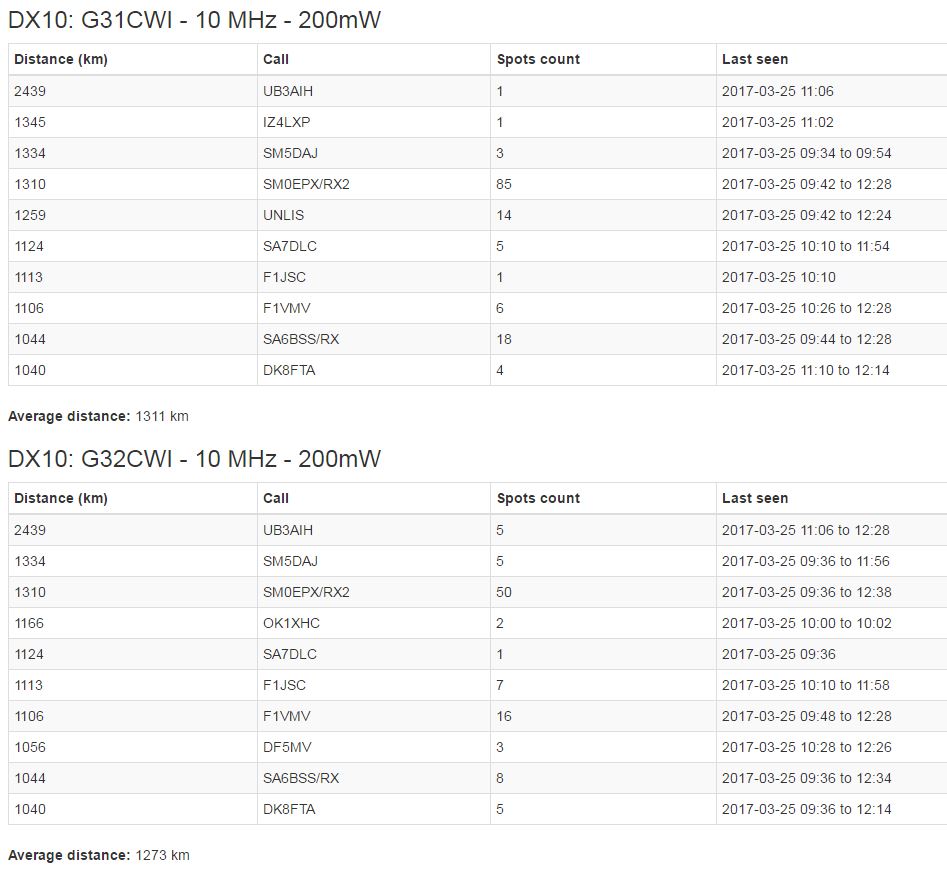Click the 1259 km distance cell
Image resolution: width=947 pixels, height=880 pixels.
(30, 215)
